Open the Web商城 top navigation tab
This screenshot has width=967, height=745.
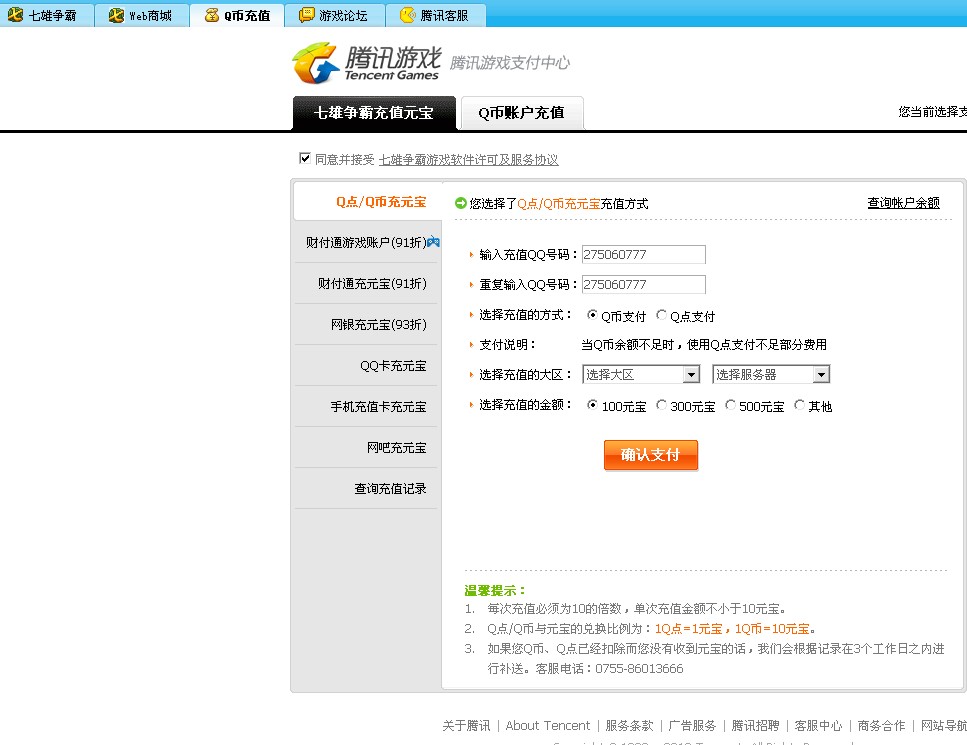point(142,15)
